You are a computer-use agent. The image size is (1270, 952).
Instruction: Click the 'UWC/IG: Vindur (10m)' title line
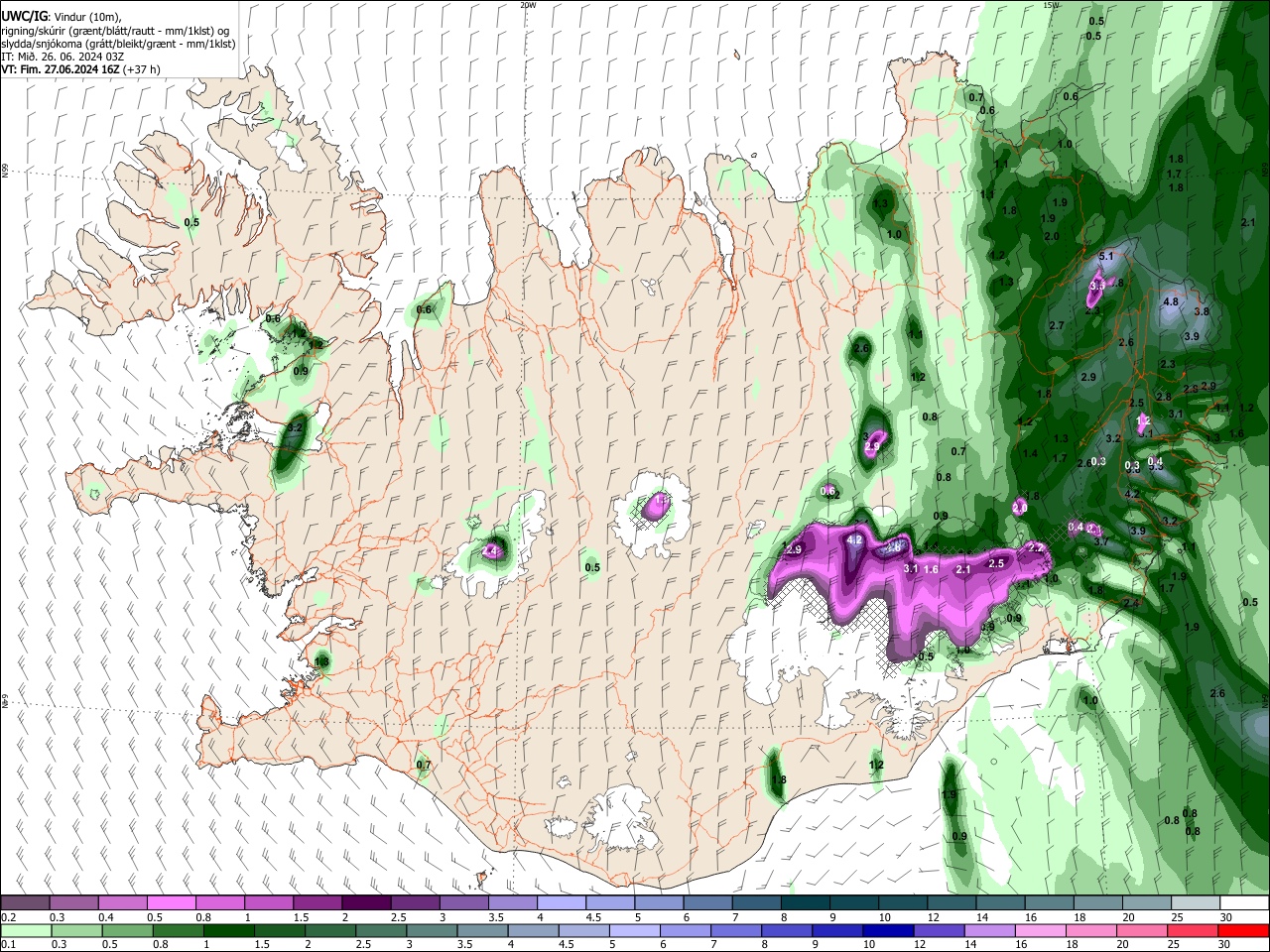pos(62,17)
